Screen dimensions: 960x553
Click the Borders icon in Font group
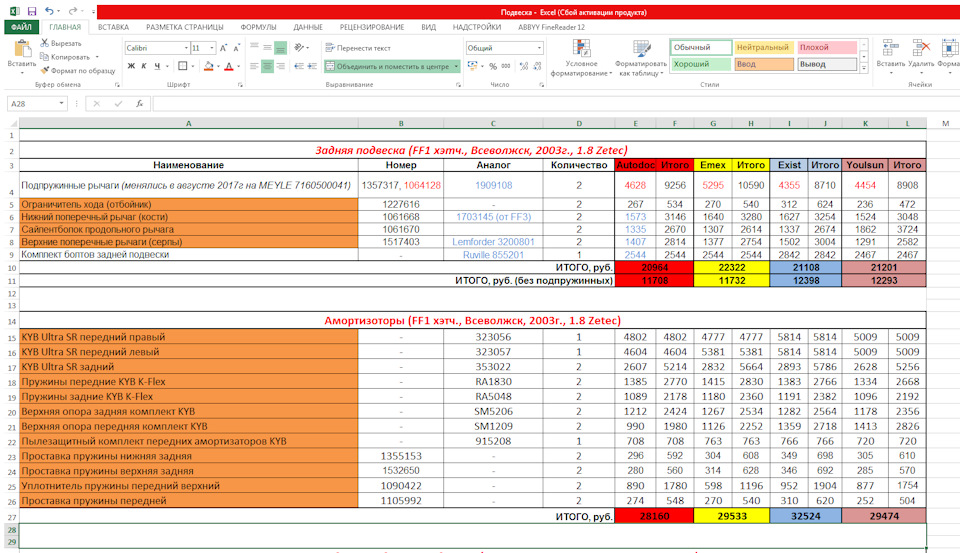pyautogui.click(x=182, y=66)
